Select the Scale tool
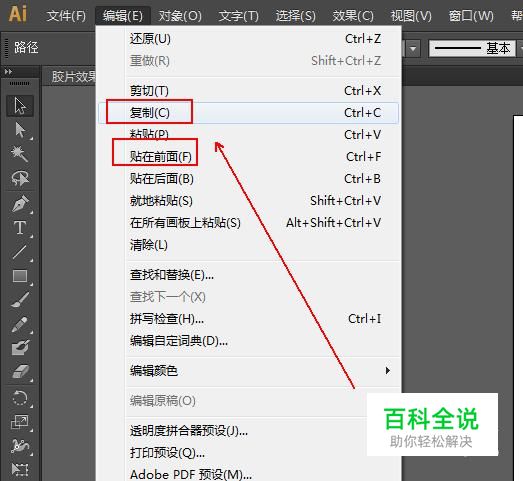The image size is (523, 481). coord(20,422)
